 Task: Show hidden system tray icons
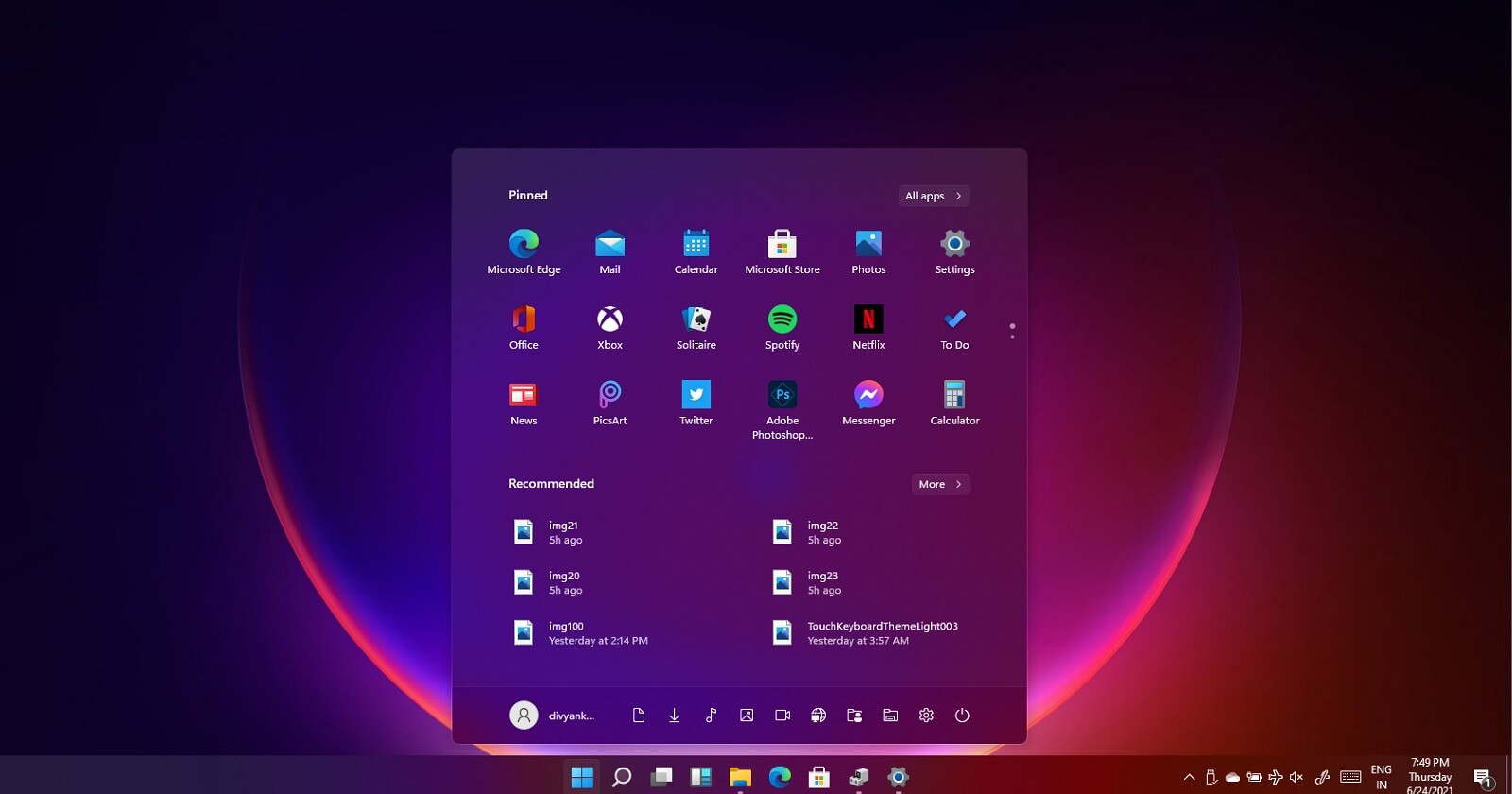pyautogui.click(x=1189, y=777)
